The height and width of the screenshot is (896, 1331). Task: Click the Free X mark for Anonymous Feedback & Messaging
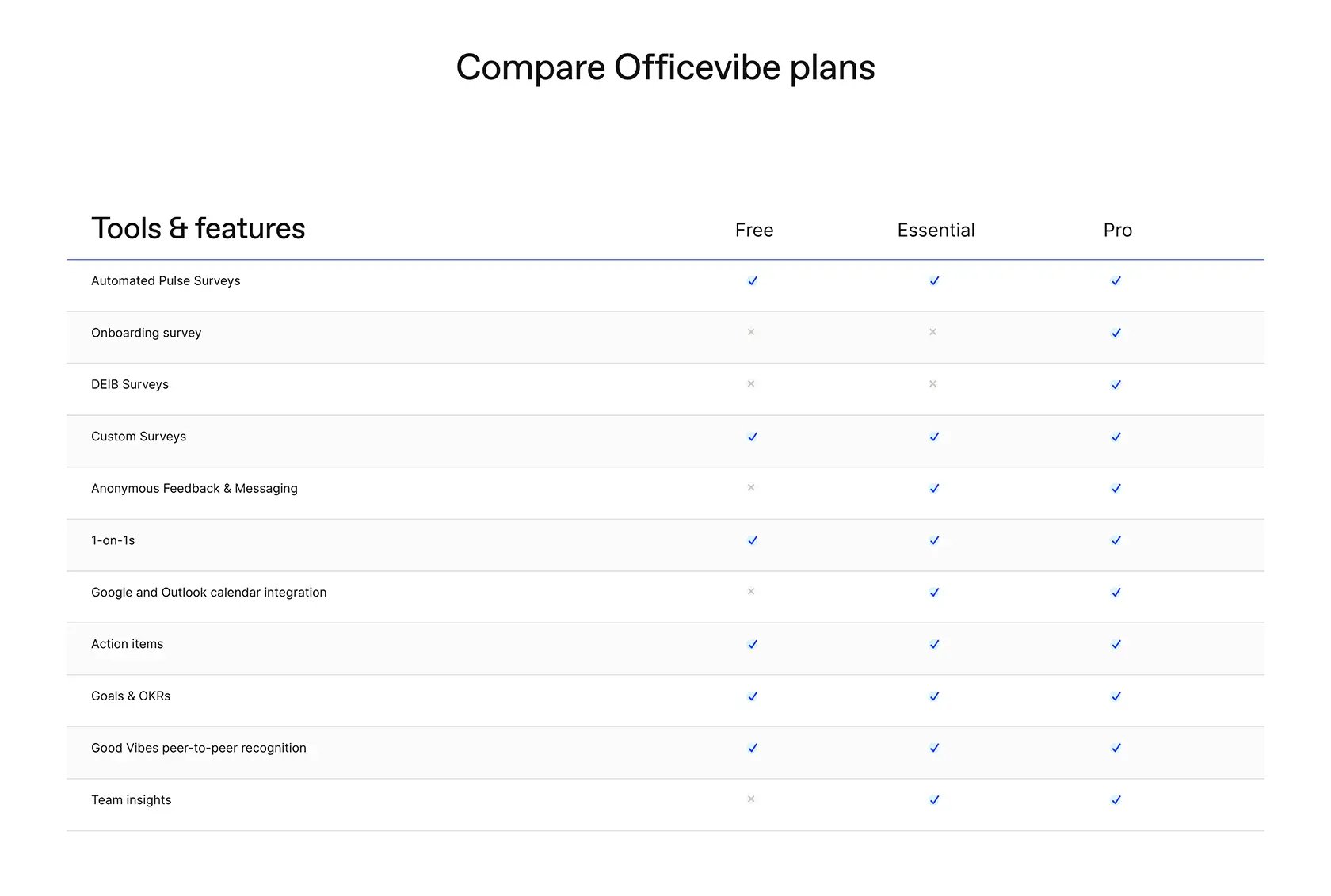tap(751, 487)
